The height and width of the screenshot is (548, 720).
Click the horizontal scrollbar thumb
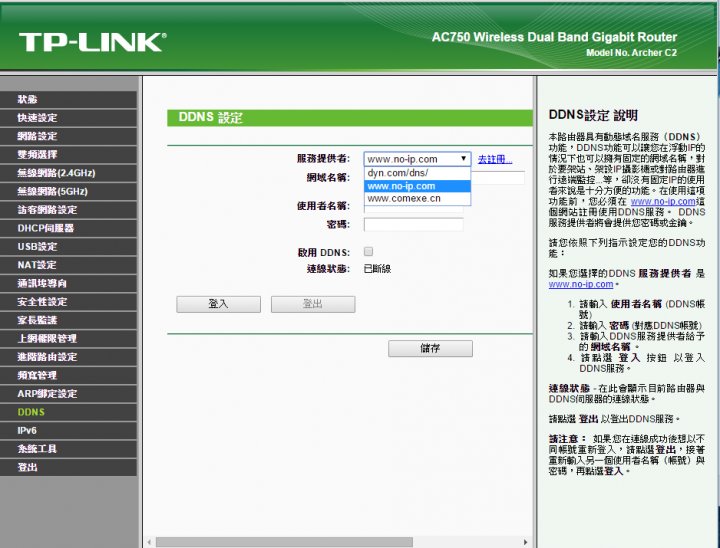[284, 542]
